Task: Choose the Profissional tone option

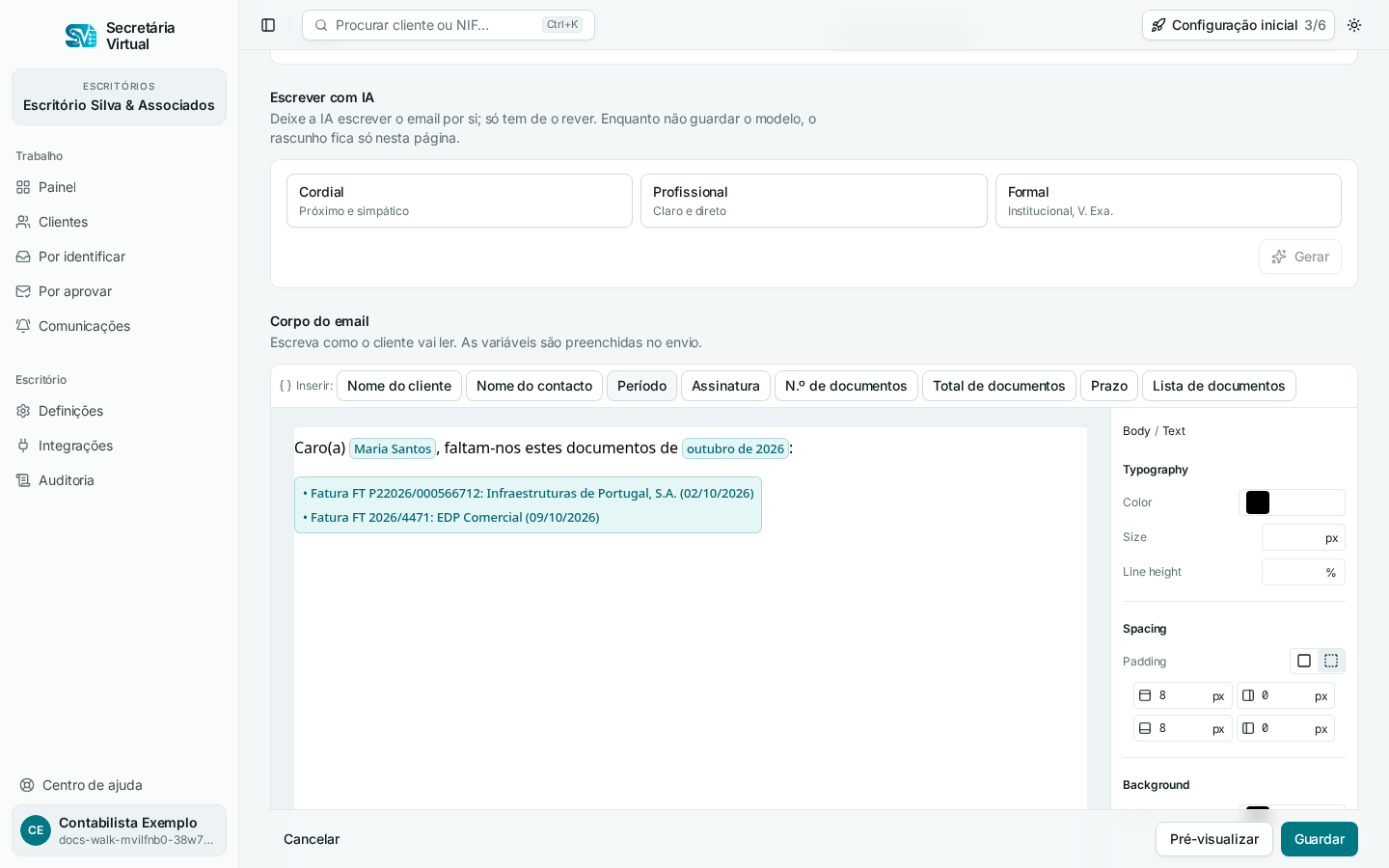Action: [814, 201]
